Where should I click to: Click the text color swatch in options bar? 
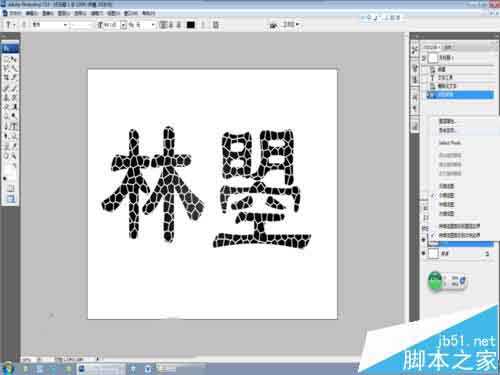(x=191, y=25)
